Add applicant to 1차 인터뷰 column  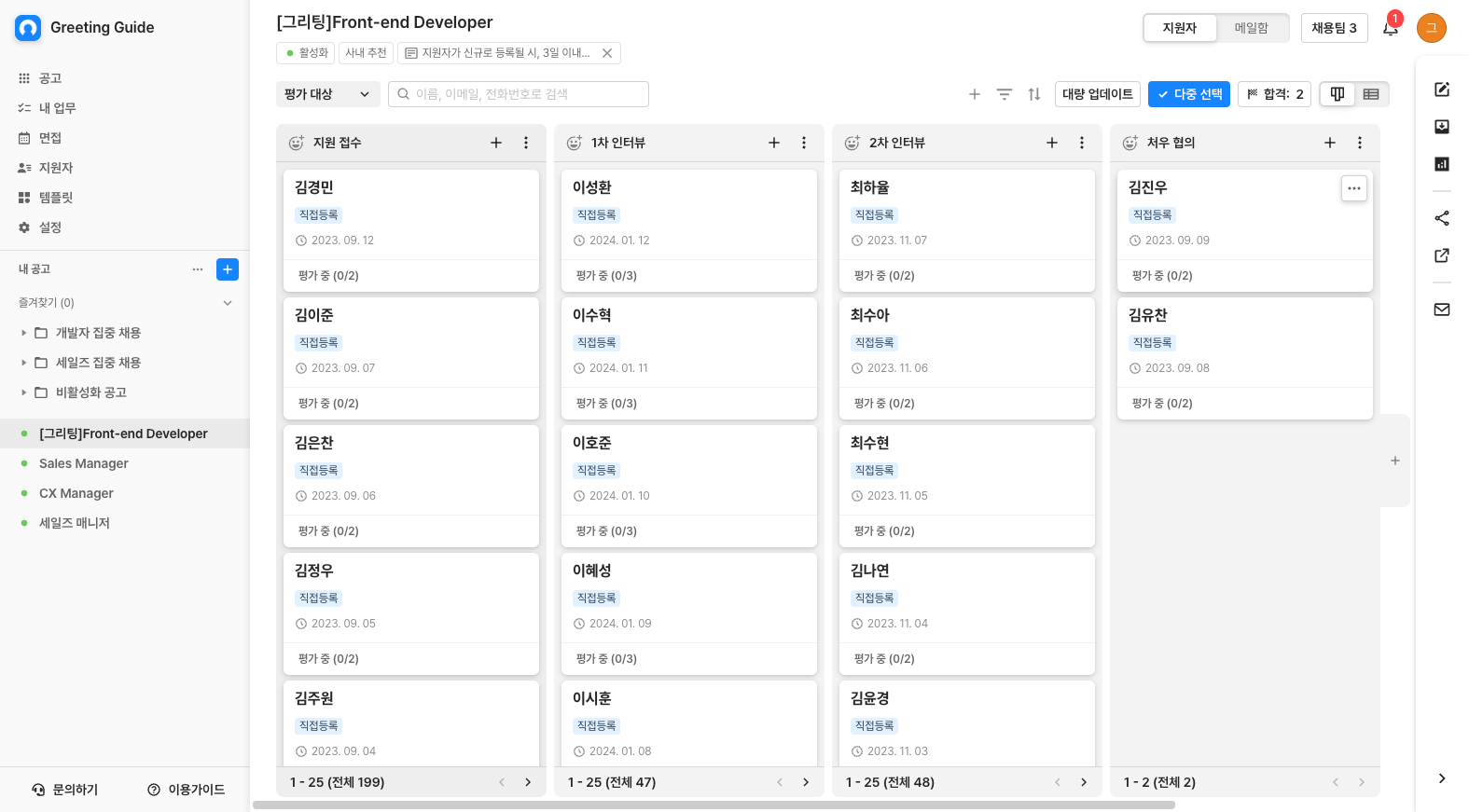click(x=774, y=143)
